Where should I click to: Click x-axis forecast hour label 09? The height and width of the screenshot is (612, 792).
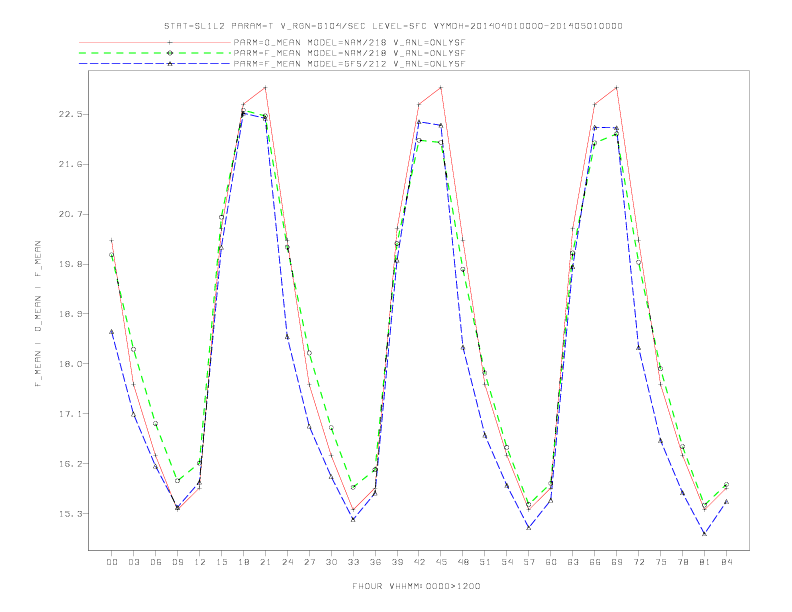178,562
